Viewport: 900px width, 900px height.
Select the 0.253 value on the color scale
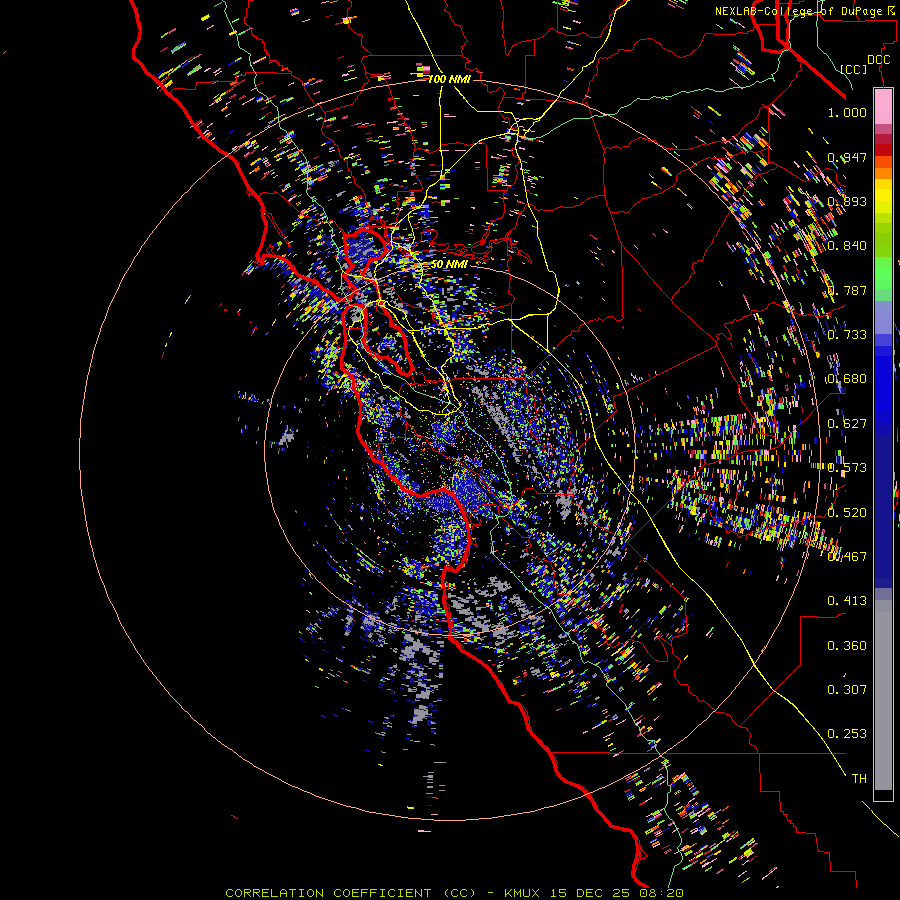click(x=847, y=734)
